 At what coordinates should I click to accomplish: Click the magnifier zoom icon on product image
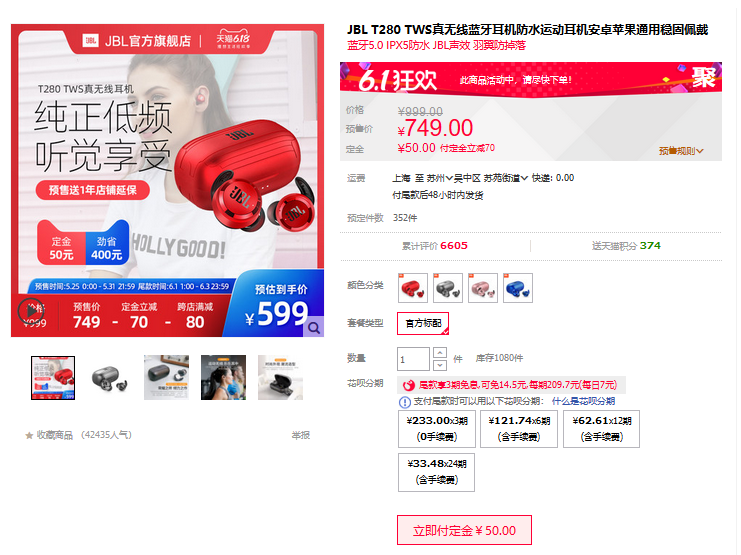tap(313, 327)
